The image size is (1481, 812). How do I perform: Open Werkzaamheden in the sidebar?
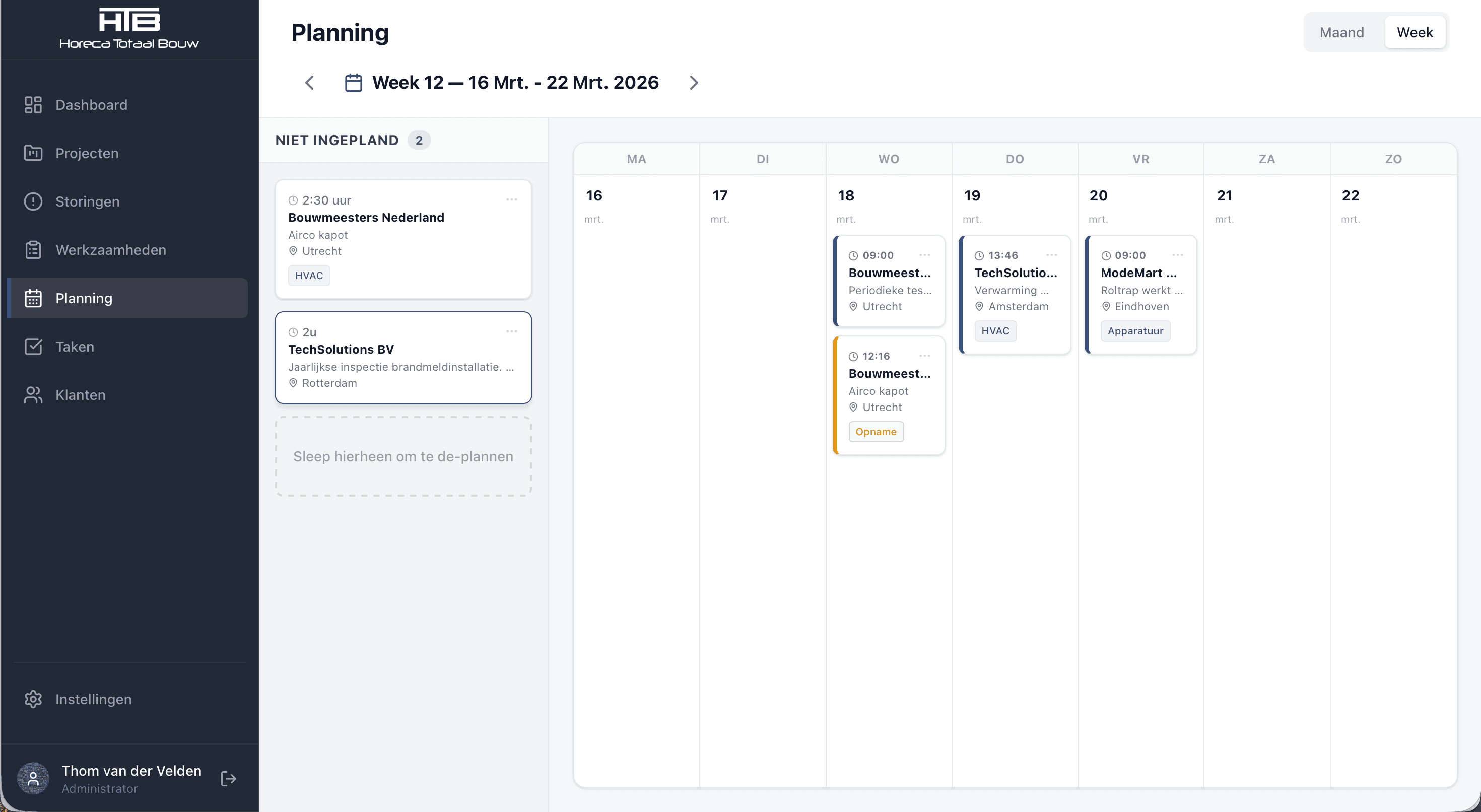(110, 249)
